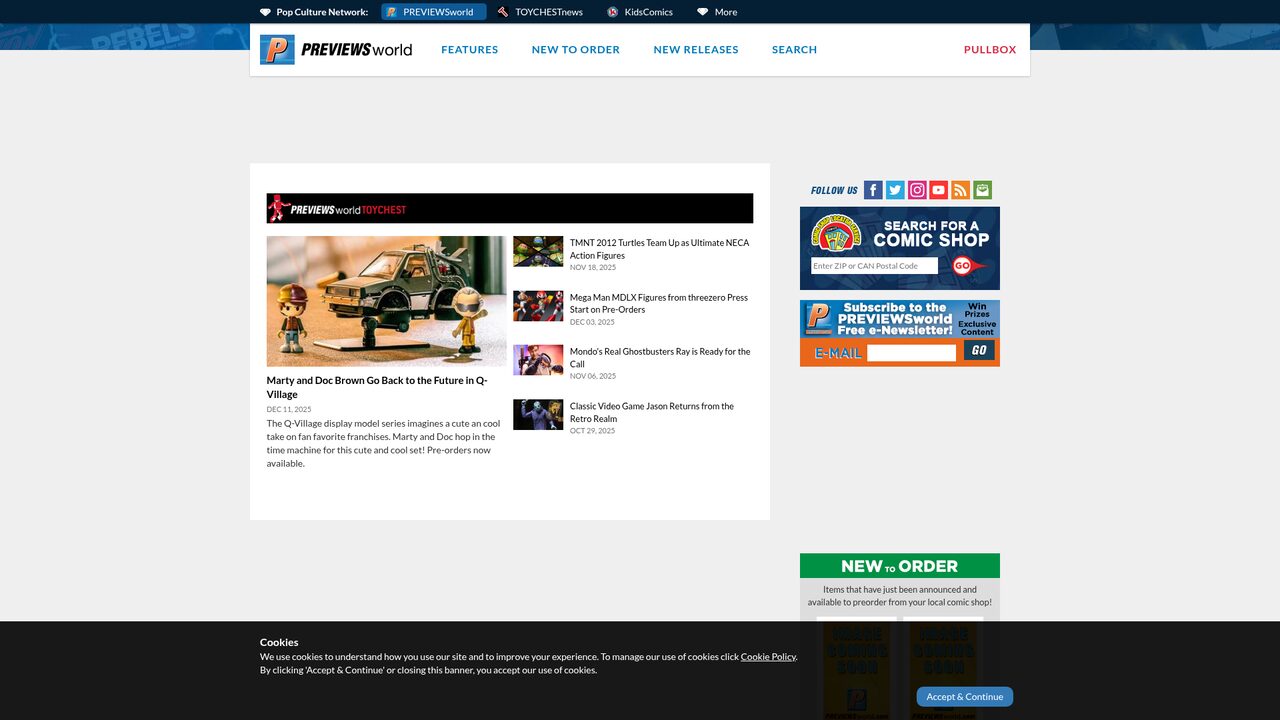Image resolution: width=1280 pixels, height=720 pixels.
Task: Click the PREVIEWSworld logo in header
Action: point(336,49)
